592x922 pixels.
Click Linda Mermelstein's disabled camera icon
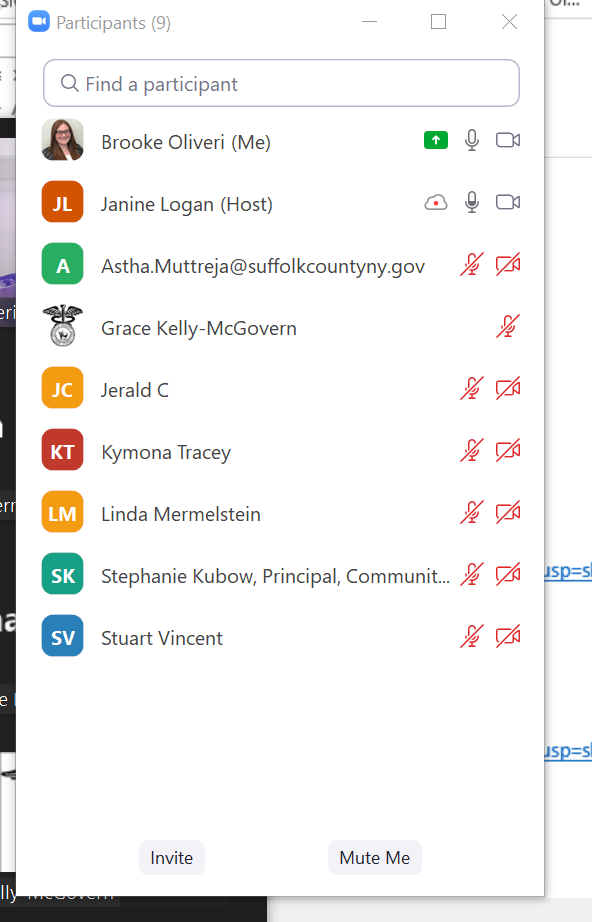(508, 513)
